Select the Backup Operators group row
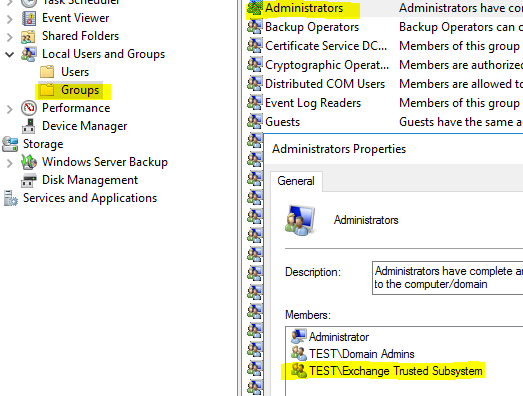The height and width of the screenshot is (396, 523). point(385,27)
